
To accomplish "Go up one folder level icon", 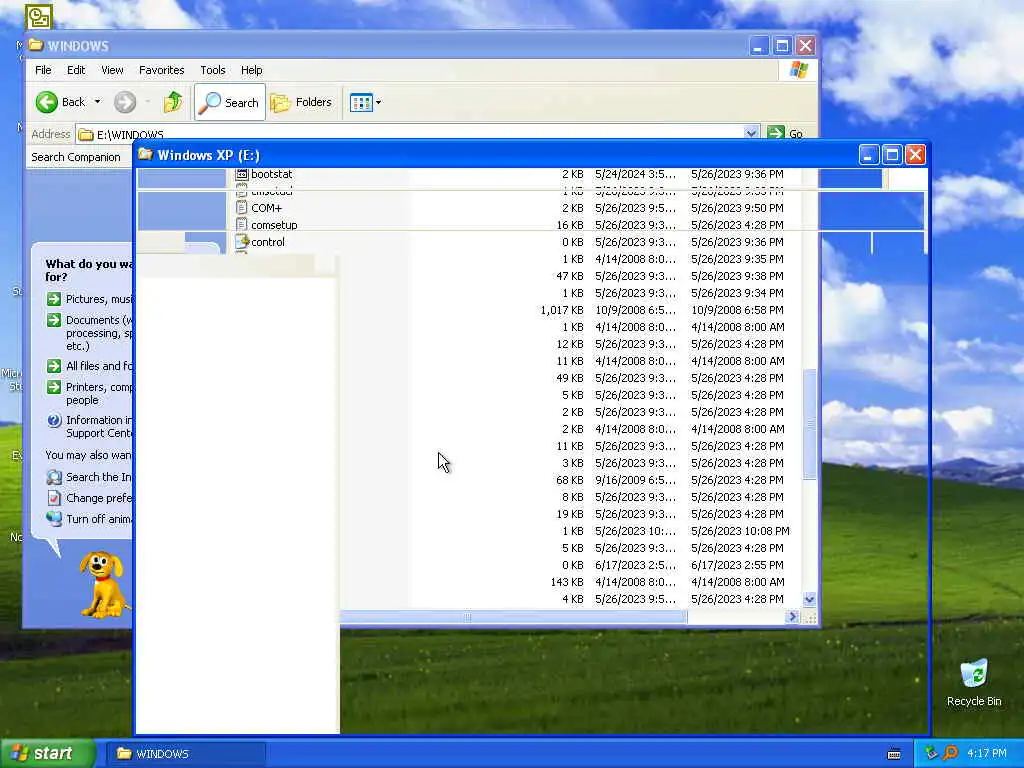I will [x=173, y=102].
